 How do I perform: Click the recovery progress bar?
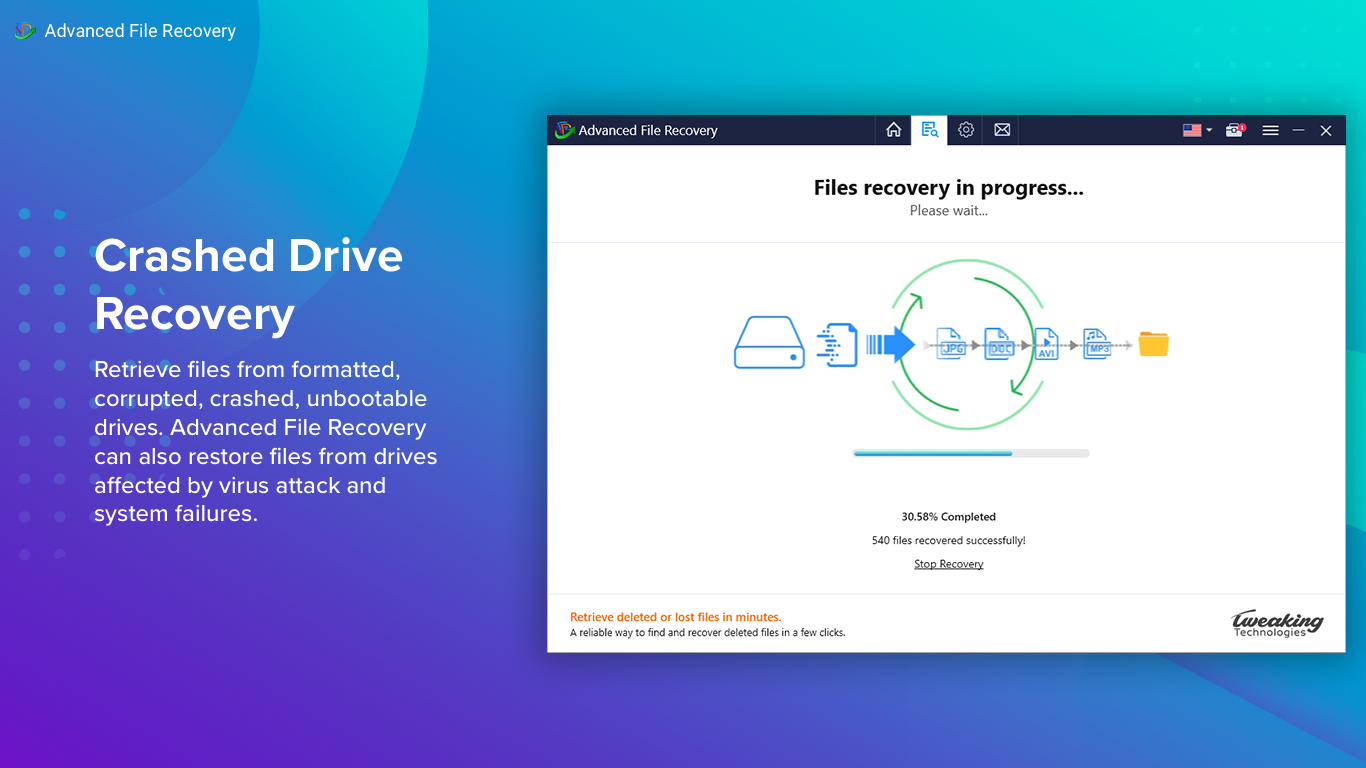pos(970,452)
